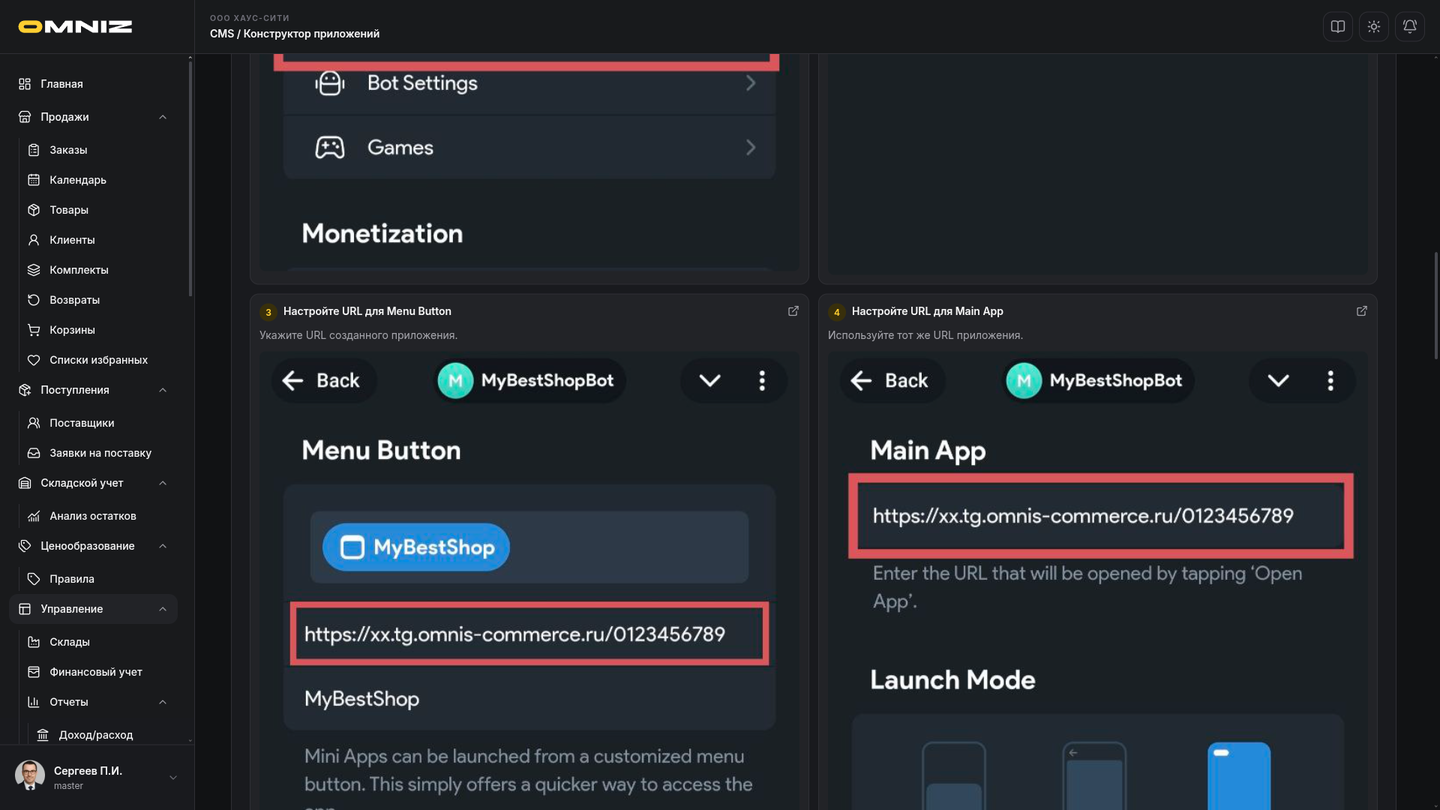The image size is (1440, 810).
Task: Click the Анализ остатков chart icon
Action: click(34, 516)
